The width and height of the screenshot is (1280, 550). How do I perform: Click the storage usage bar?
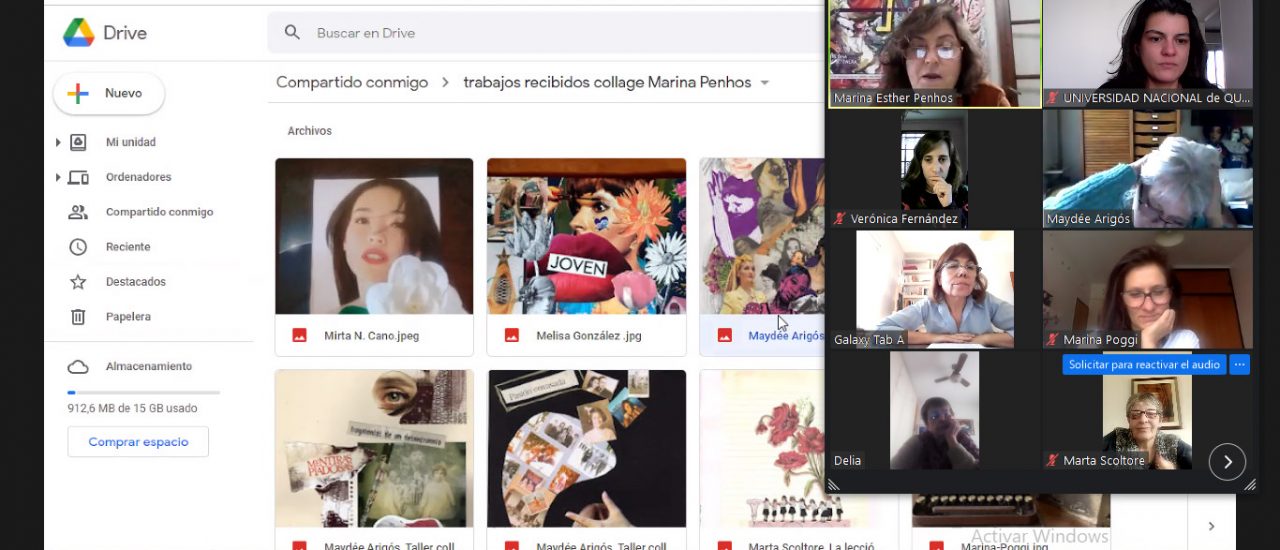pyautogui.click(x=143, y=392)
